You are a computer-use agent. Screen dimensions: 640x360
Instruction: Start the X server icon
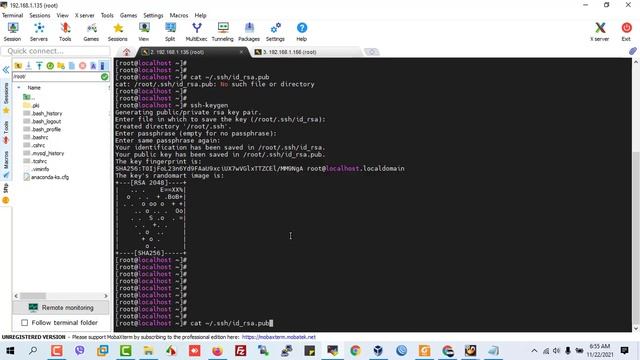pos(600,32)
